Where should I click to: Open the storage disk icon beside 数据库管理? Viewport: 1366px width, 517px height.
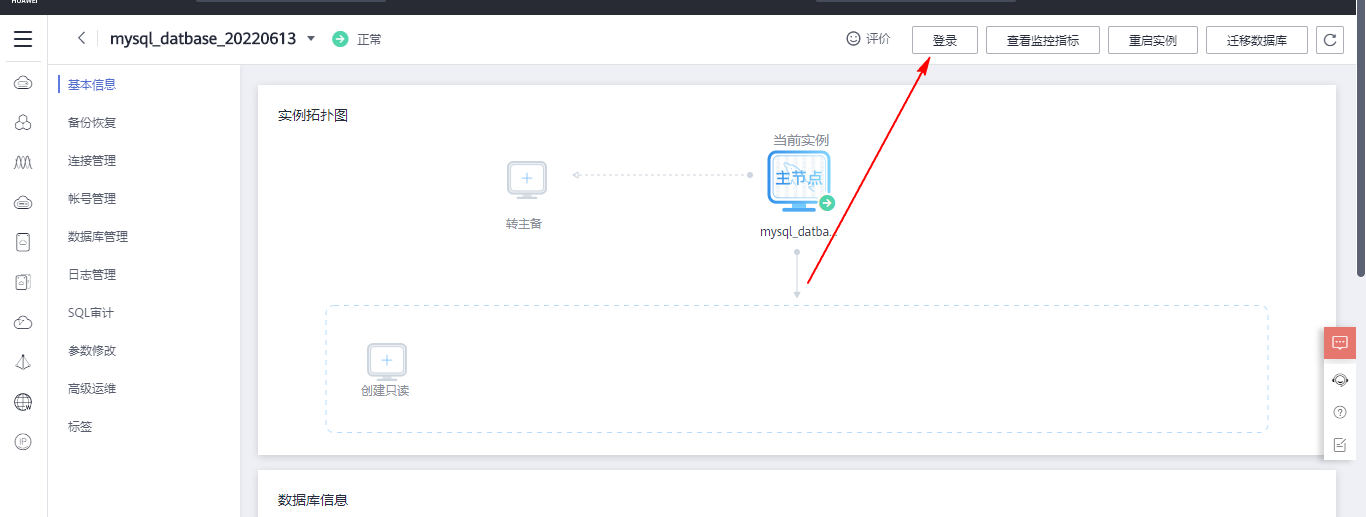coord(23,242)
